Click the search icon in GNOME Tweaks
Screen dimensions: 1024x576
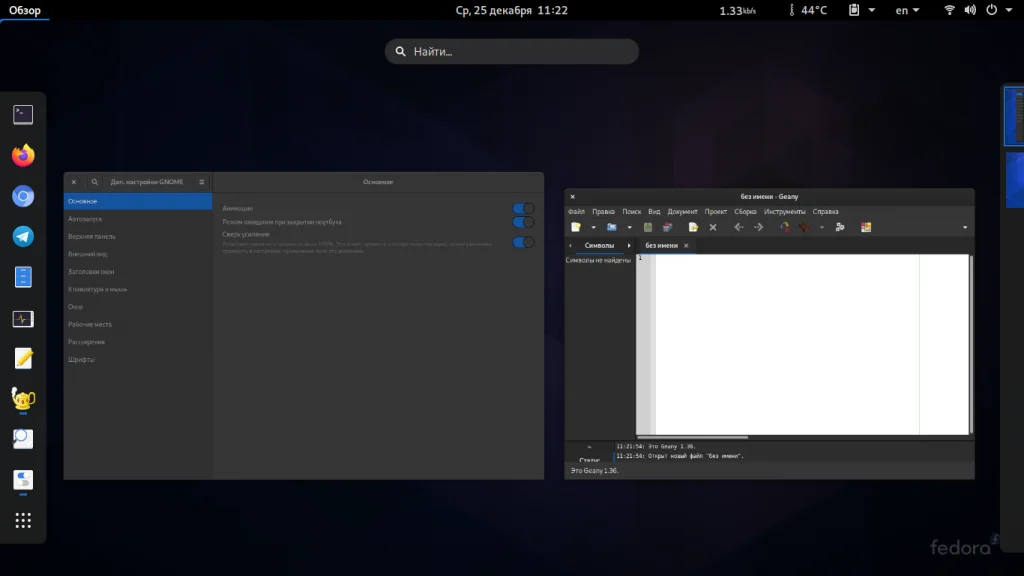coord(95,182)
